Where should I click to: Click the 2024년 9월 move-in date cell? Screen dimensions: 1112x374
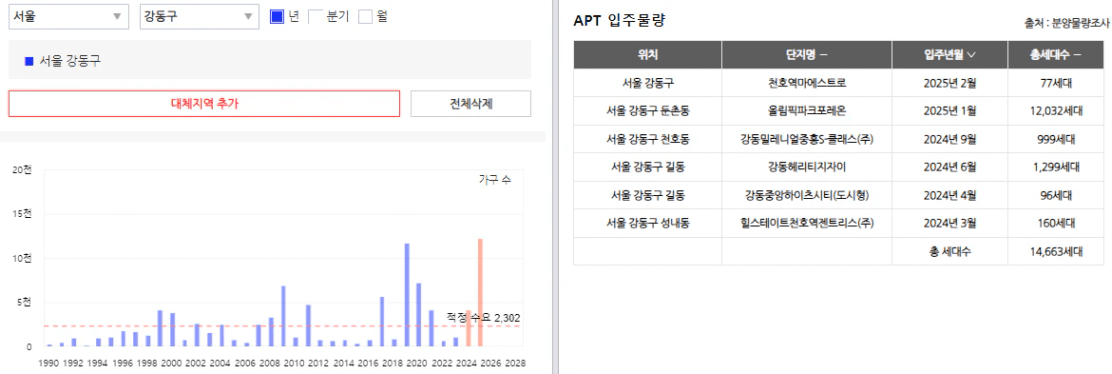coord(950,139)
